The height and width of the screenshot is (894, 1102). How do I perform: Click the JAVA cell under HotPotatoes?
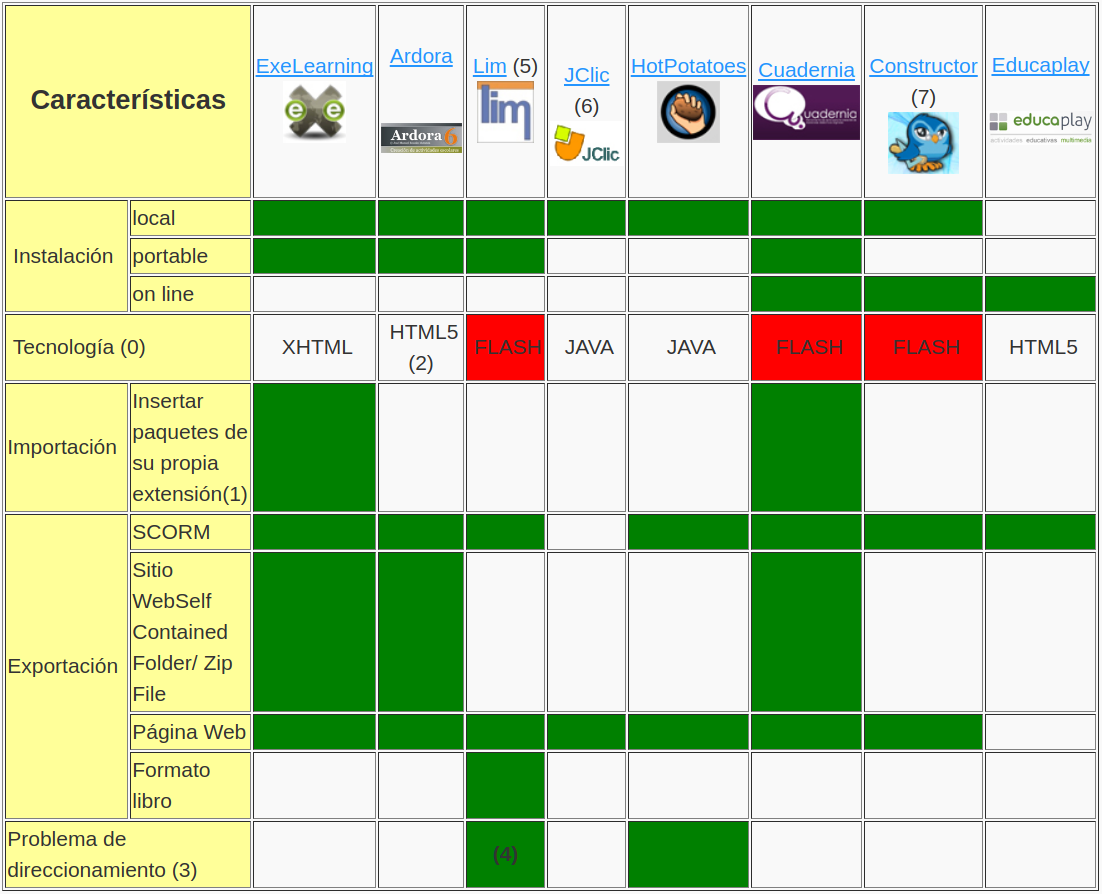tap(688, 347)
